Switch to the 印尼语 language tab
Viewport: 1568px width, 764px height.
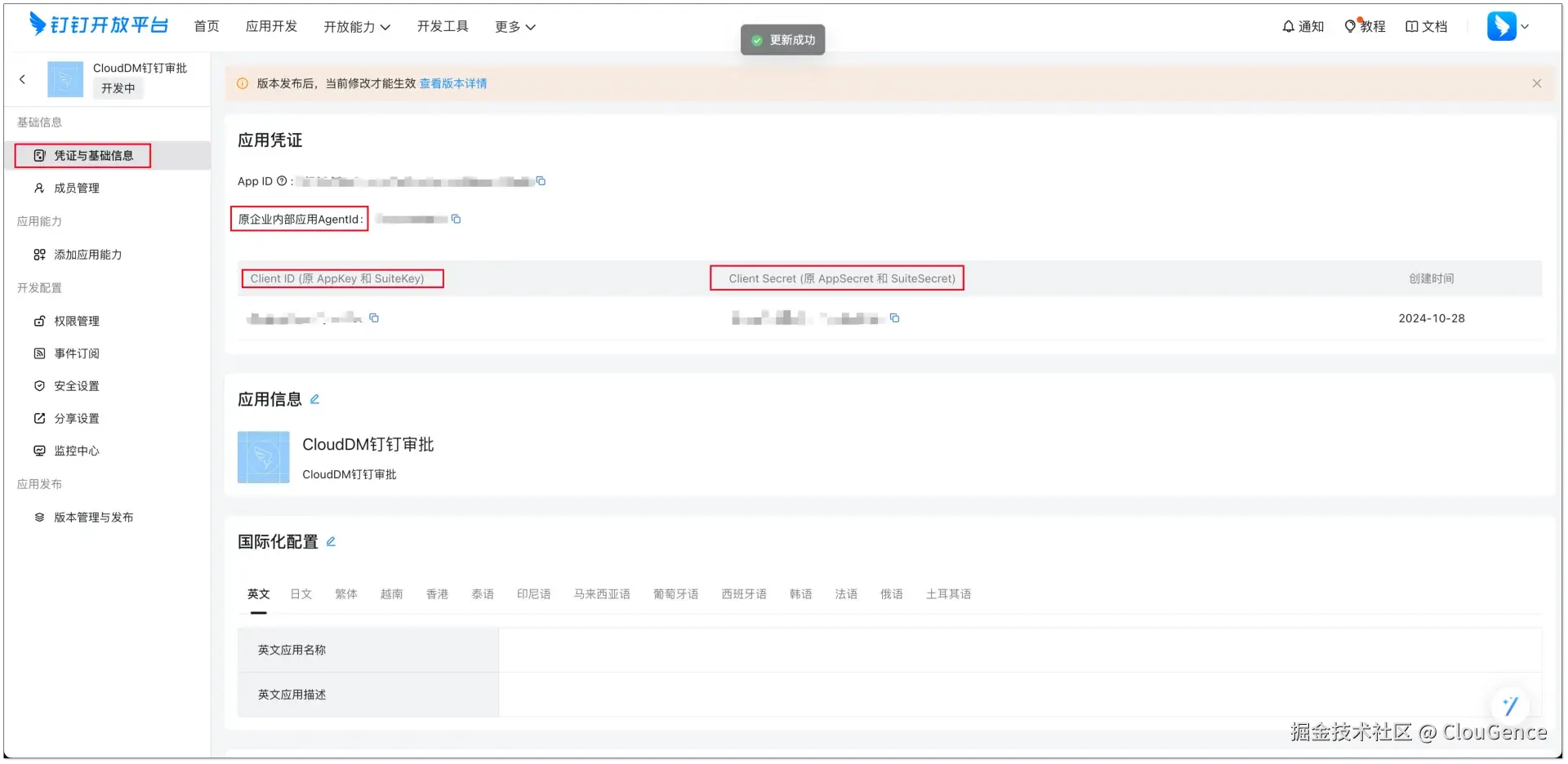(534, 594)
